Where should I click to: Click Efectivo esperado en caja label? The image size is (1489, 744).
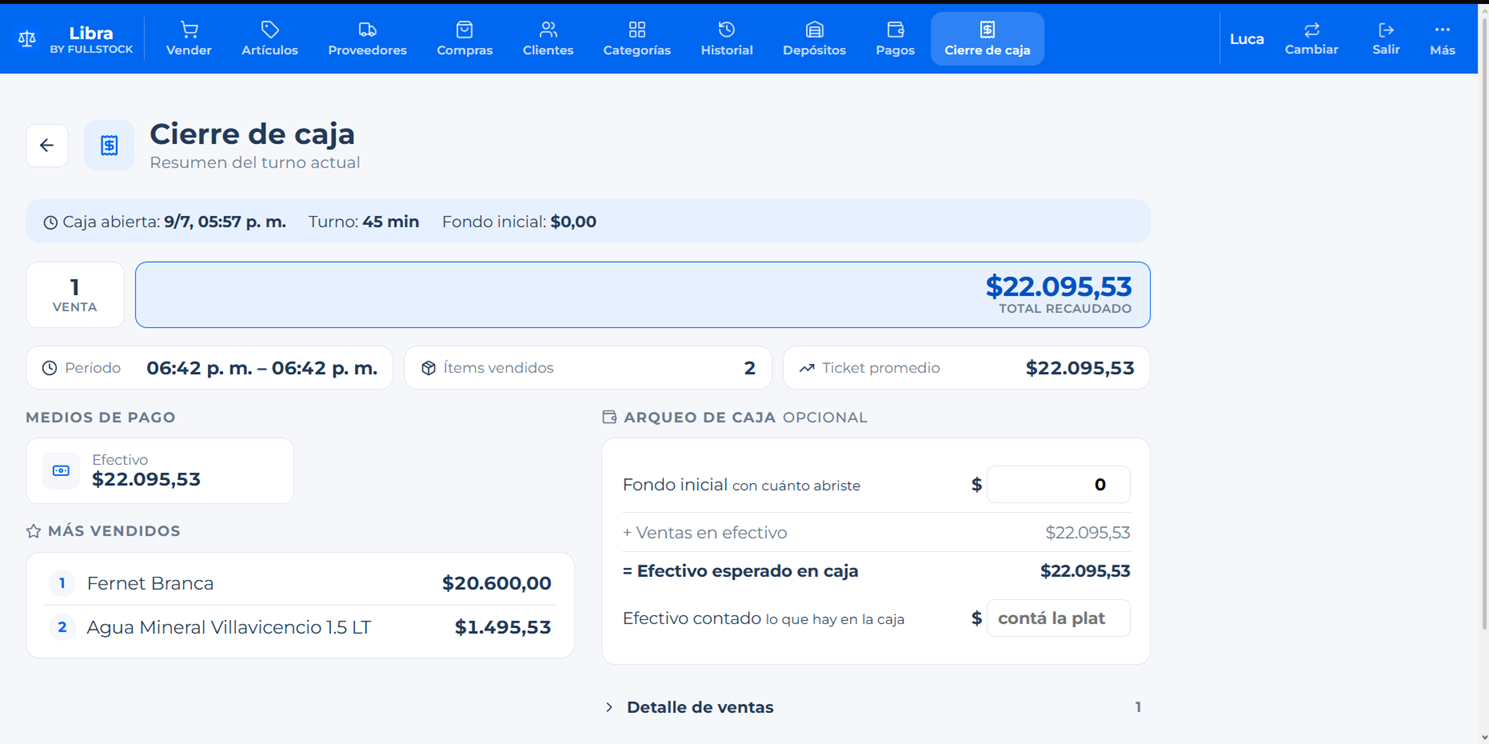point(740,571)
